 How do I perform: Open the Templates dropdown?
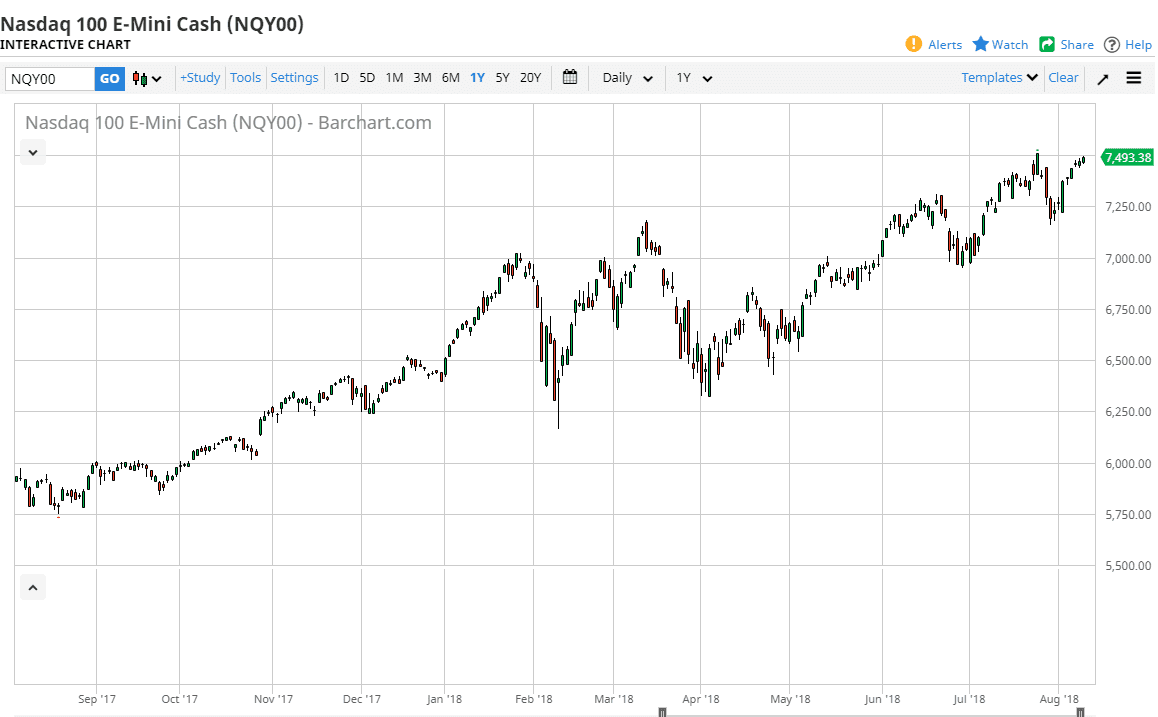[999, 78]
